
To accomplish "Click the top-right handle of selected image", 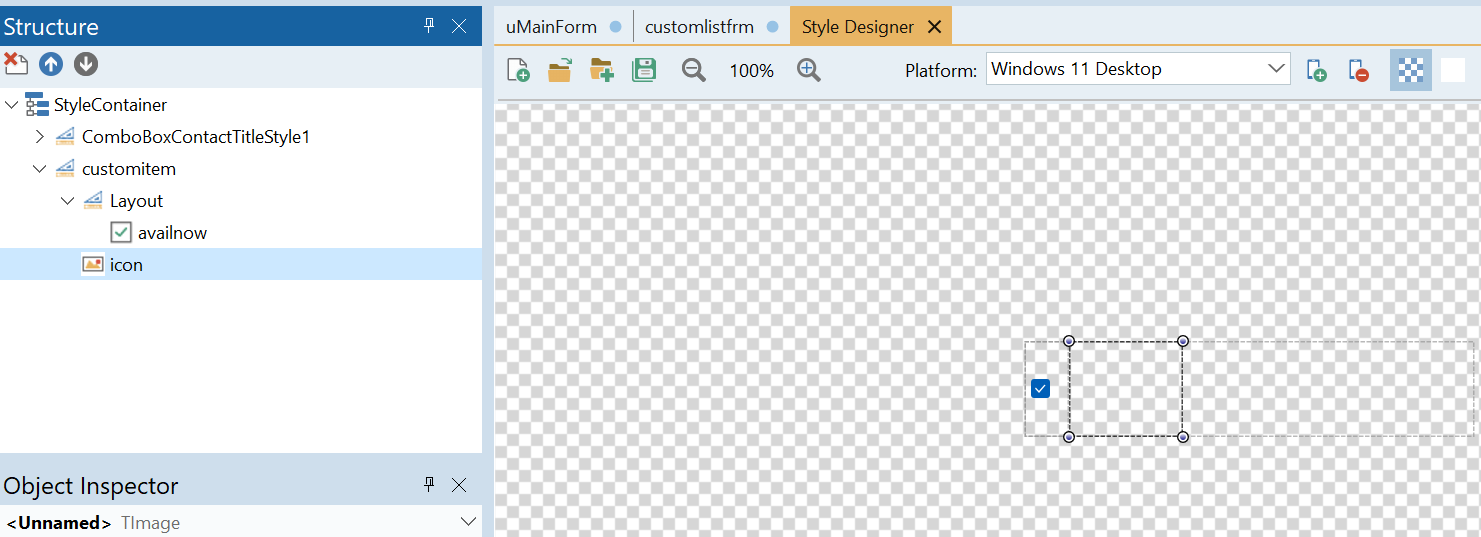I will pos(1183,341).
